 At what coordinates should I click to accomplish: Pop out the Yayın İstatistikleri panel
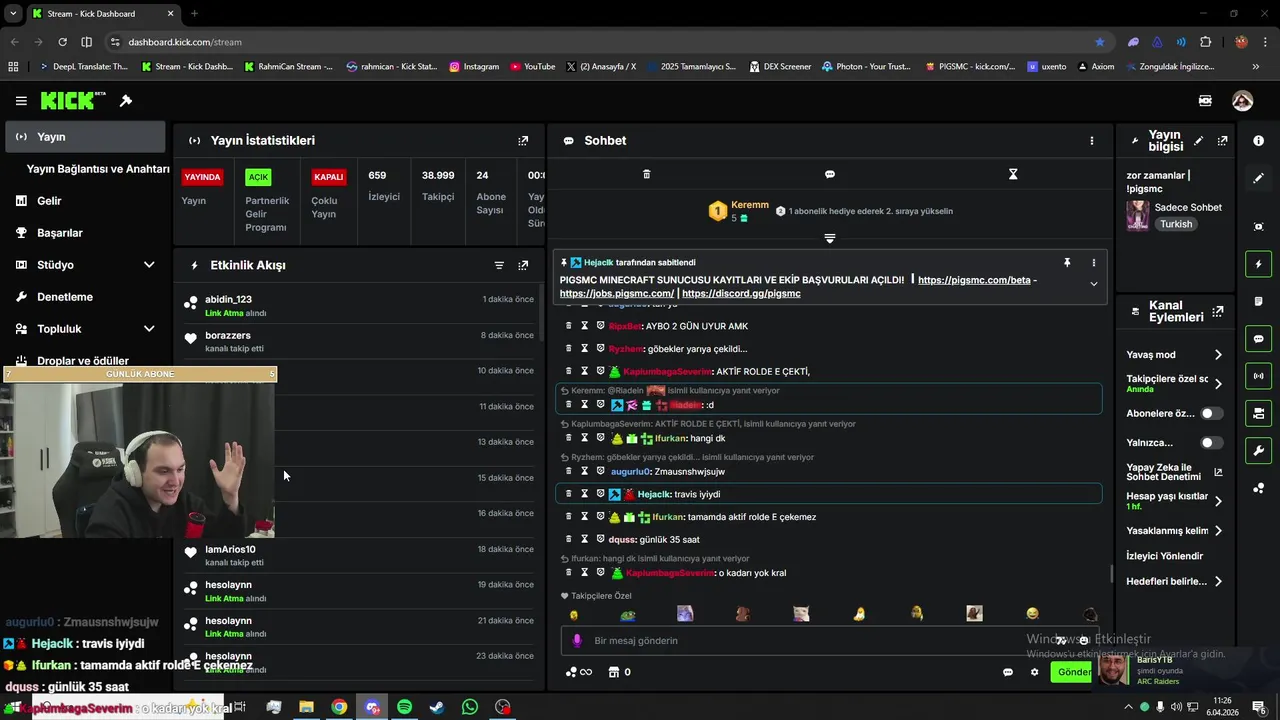[523, 141]
